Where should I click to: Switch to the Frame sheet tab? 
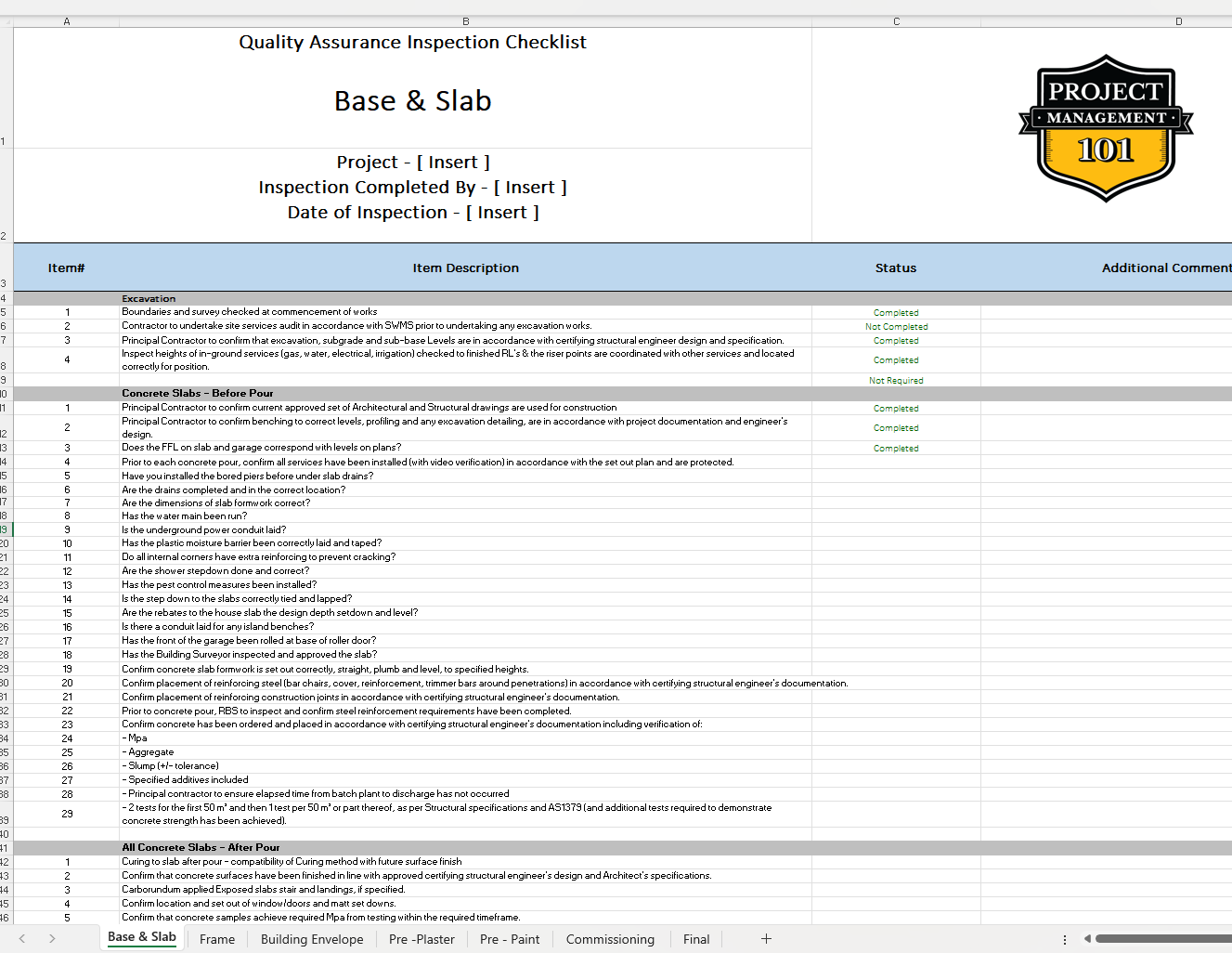216,939
